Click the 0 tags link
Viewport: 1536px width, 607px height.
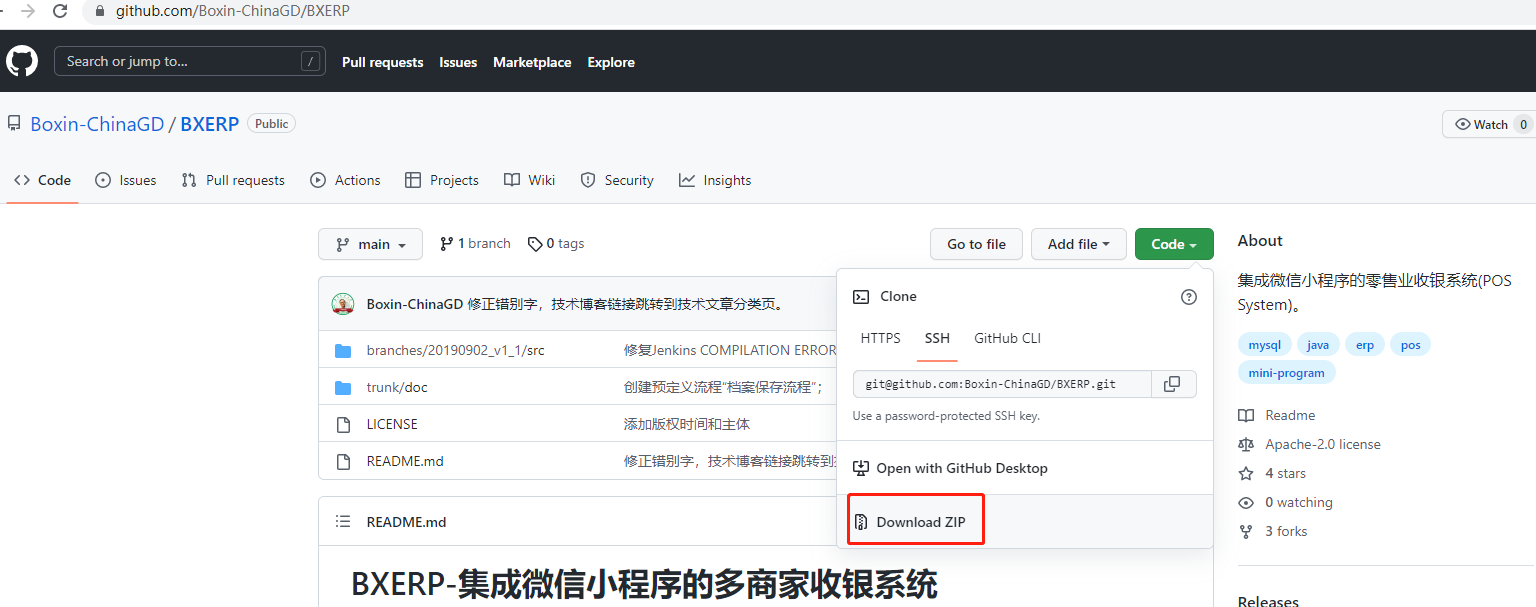click(x=556, y=244)
